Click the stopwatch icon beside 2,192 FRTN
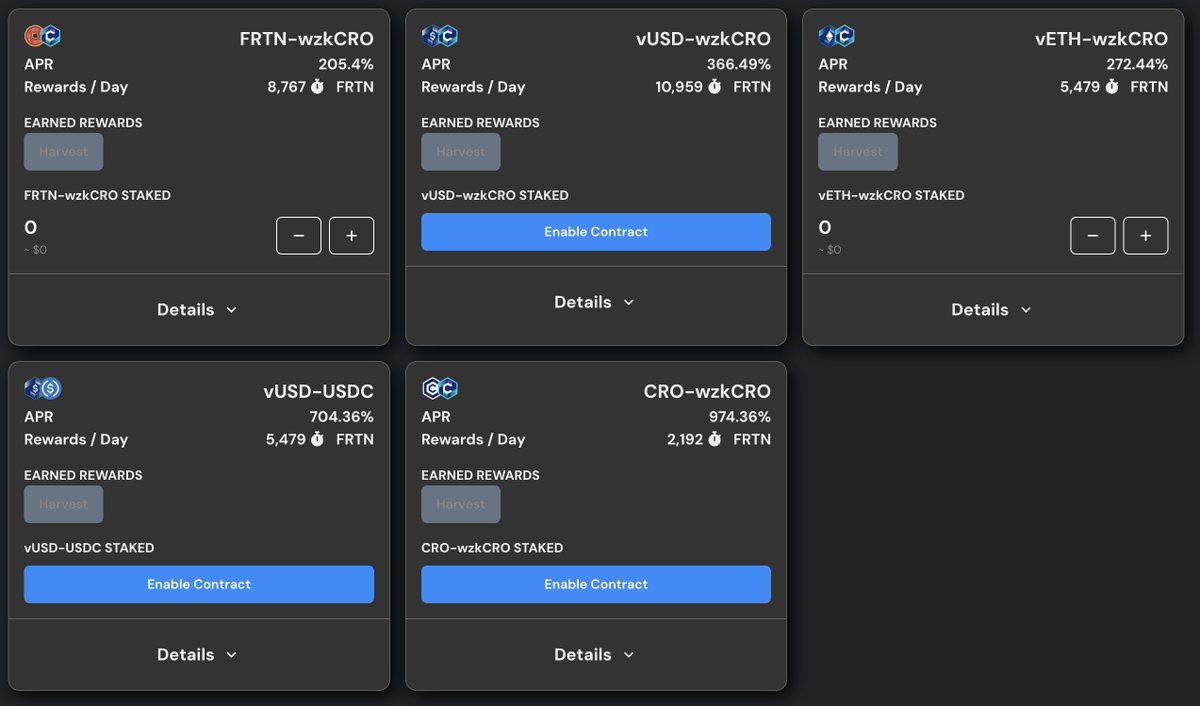Image resolution: width=1200 pixels, height=706 pixels. [x=714, y=439]
